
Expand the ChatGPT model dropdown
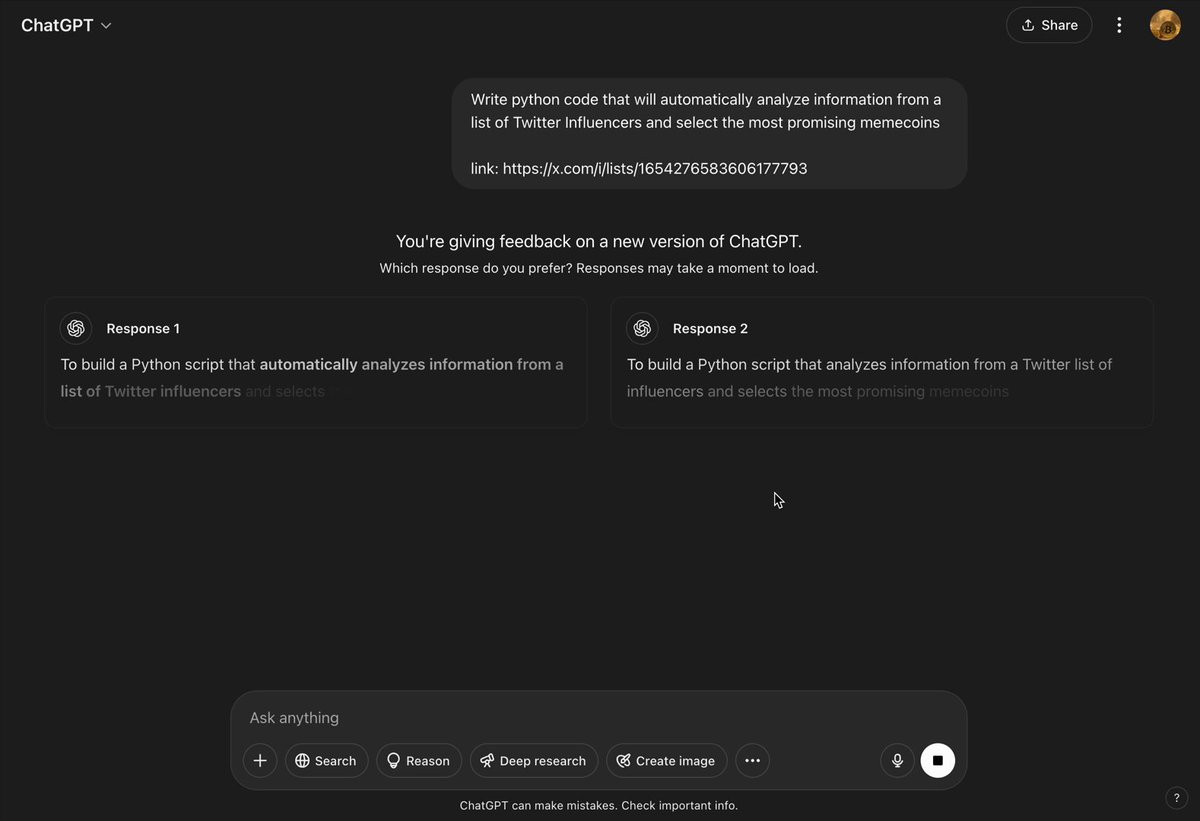click(67, 26)
